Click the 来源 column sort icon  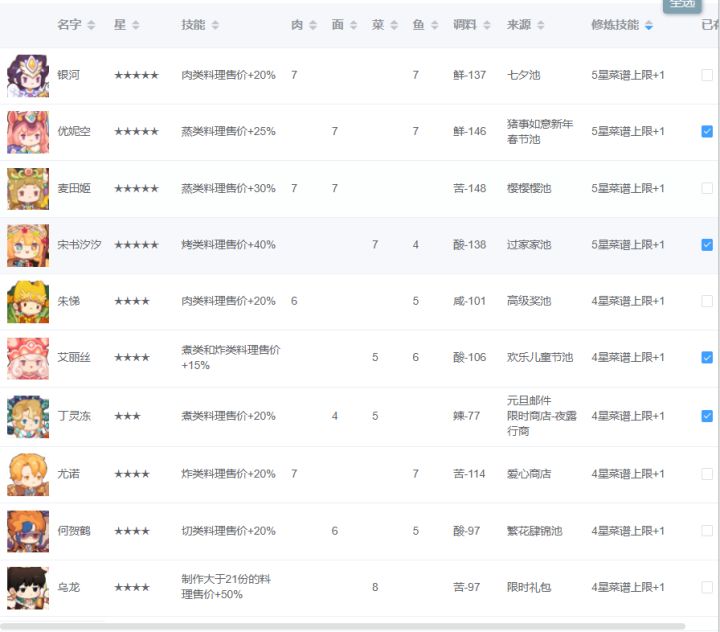coord(540,25)
